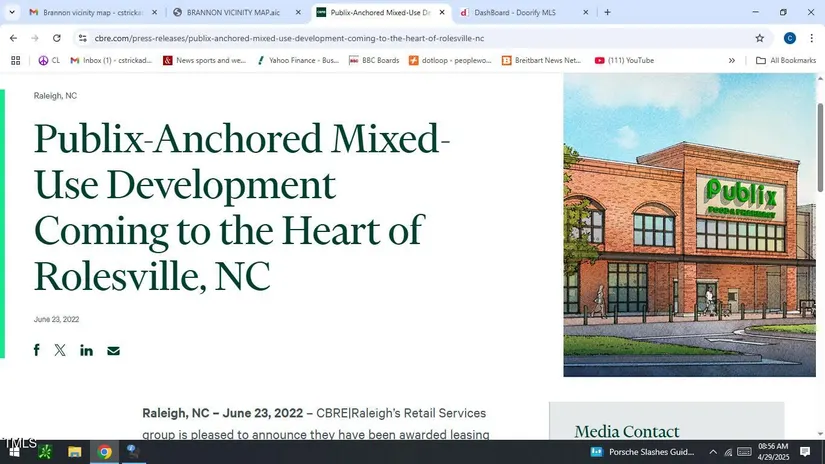Close the DashBoard Doorify MLS tab

pos(586,12)
